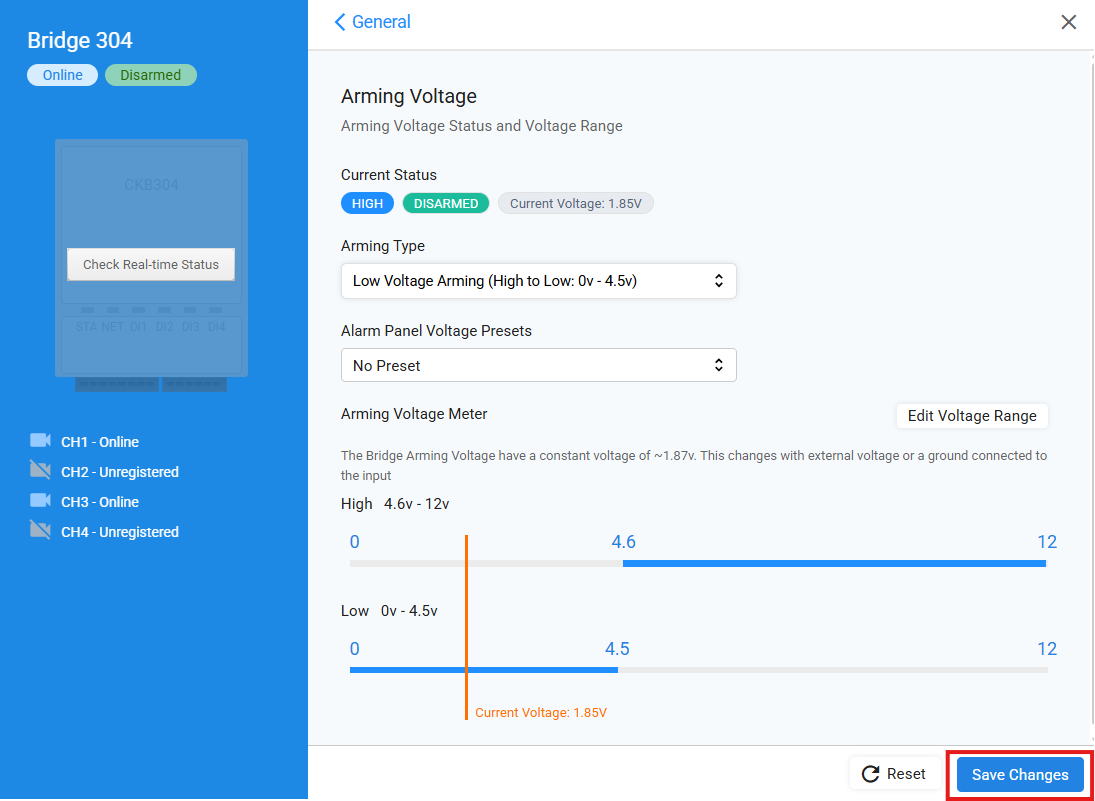Click the CH3 online camera icon
Viewport: 1095px width, 801px height.
pyautogui.click(x=40, y=501)
